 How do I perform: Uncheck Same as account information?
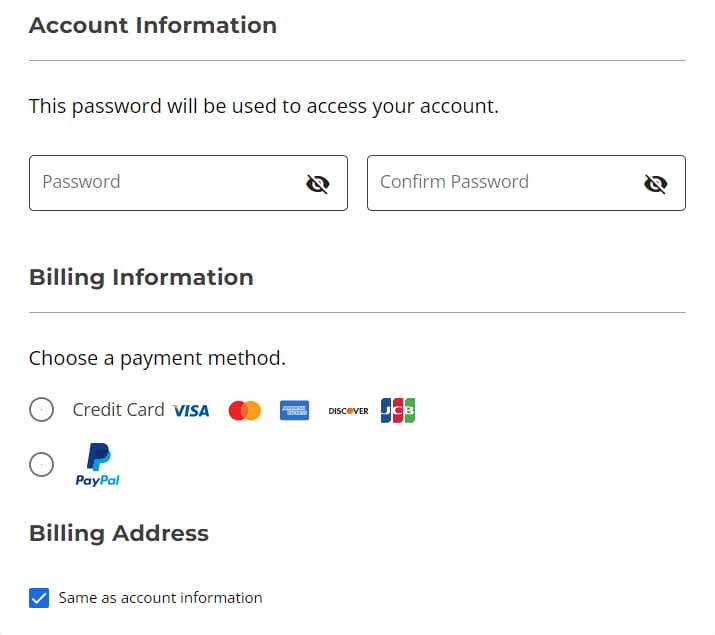tap(39, 598)
